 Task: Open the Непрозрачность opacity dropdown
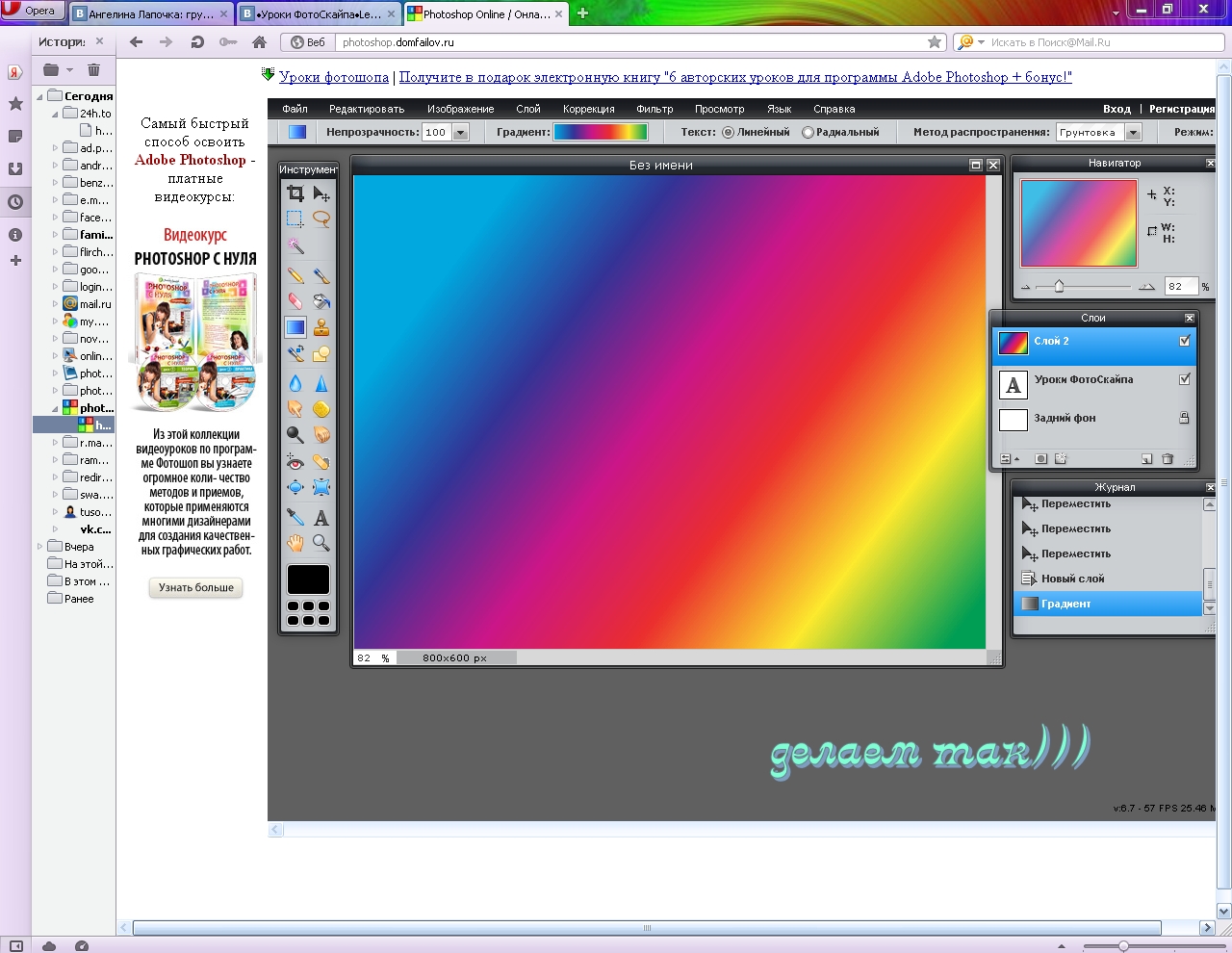click(x=460, y=133)
